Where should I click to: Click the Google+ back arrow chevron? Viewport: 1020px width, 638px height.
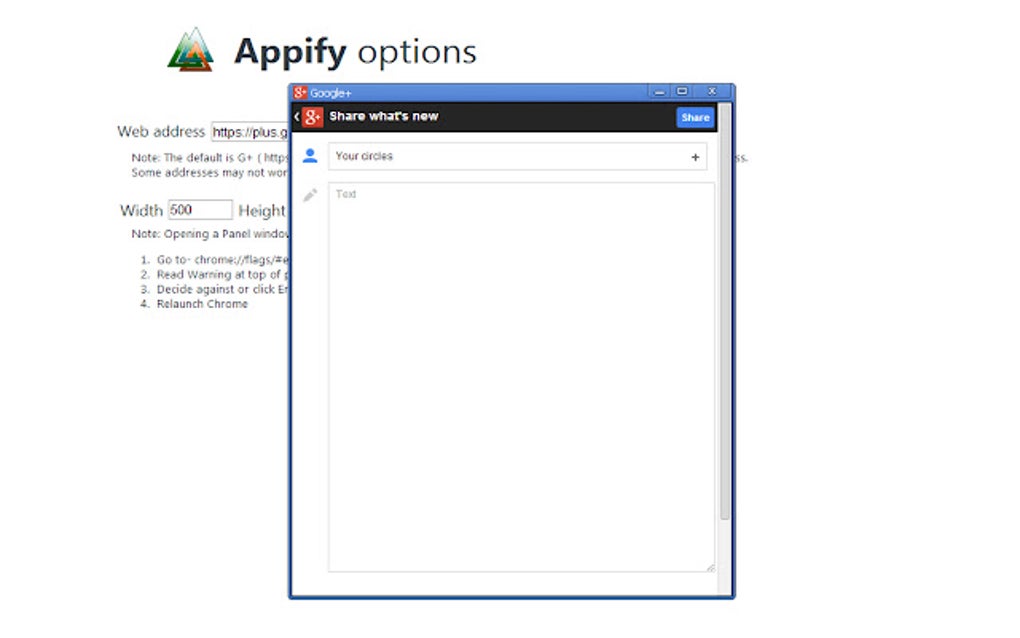297,117
